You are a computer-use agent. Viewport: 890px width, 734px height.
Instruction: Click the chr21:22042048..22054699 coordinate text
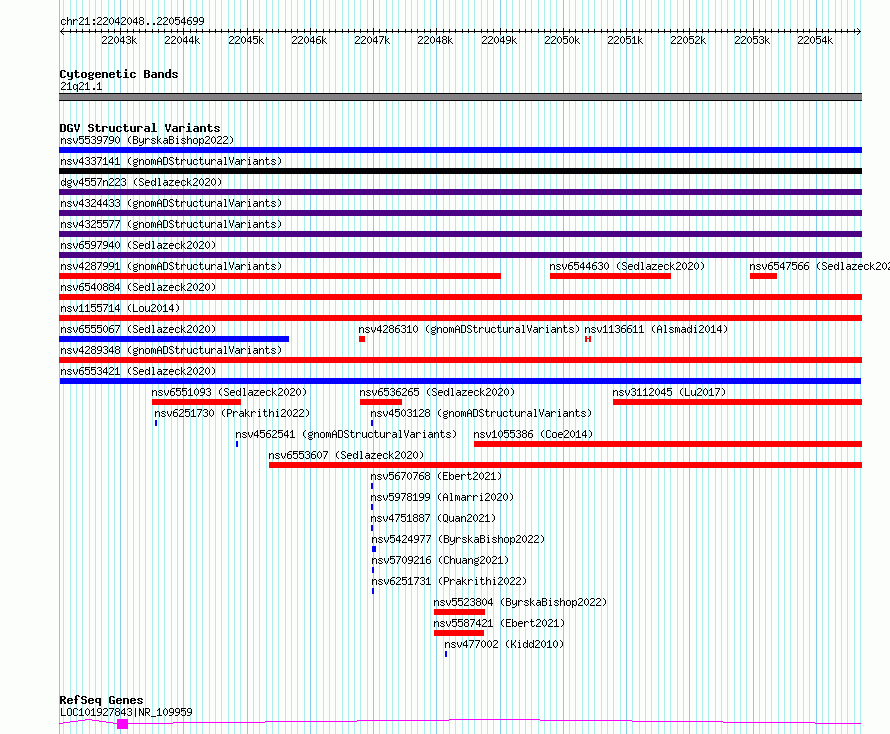coord(132,21)
